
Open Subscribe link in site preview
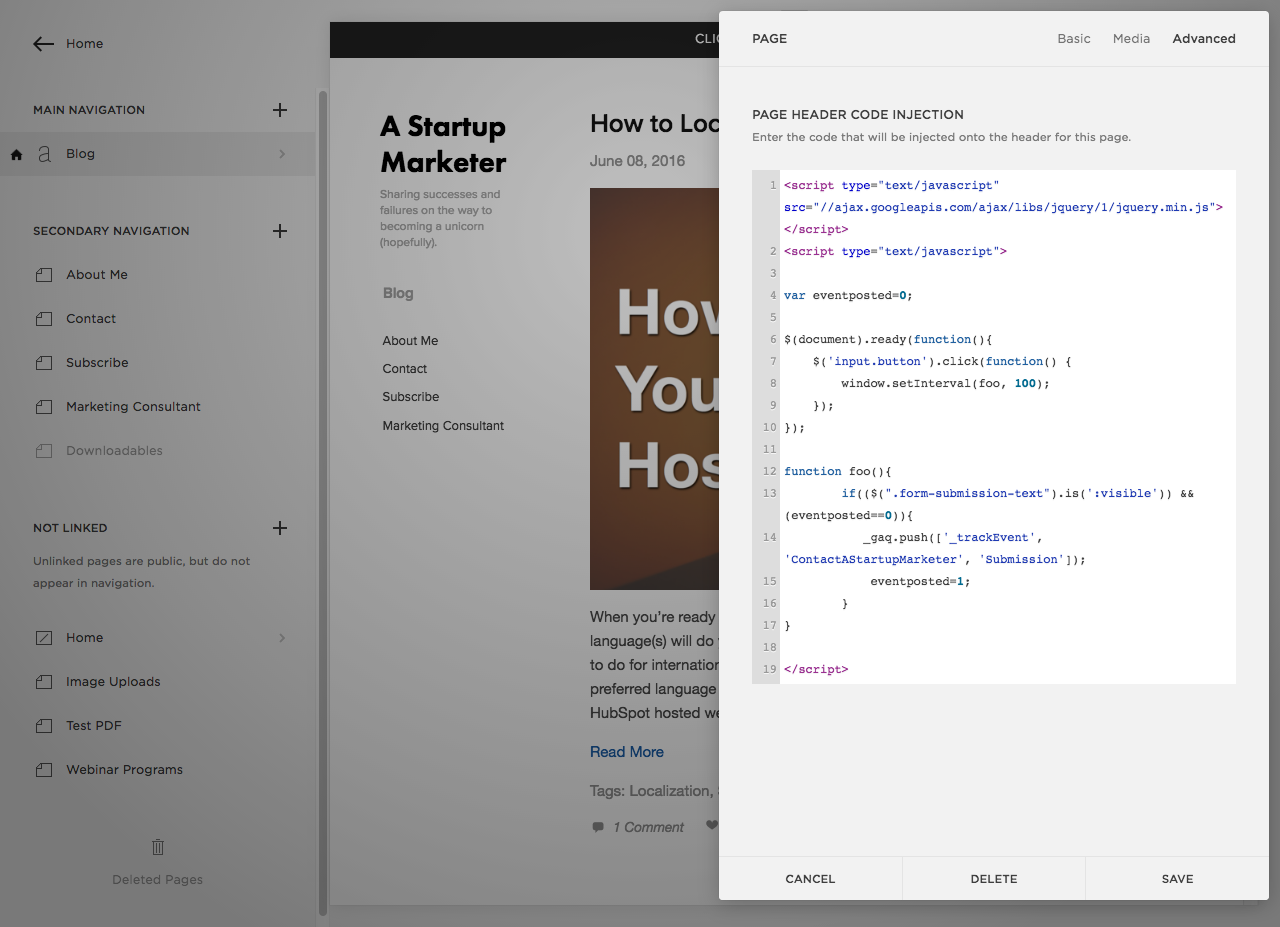coord(410,397)
